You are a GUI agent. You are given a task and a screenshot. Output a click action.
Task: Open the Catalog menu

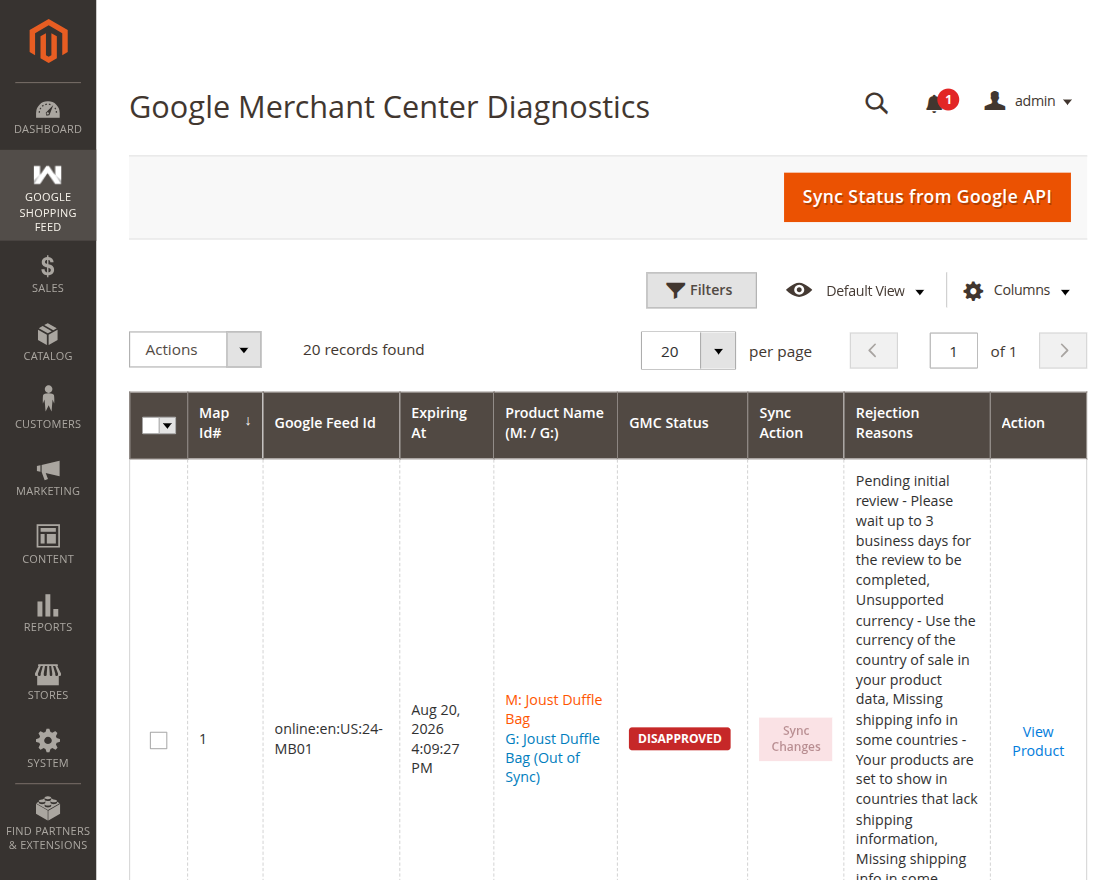[48, 343]
